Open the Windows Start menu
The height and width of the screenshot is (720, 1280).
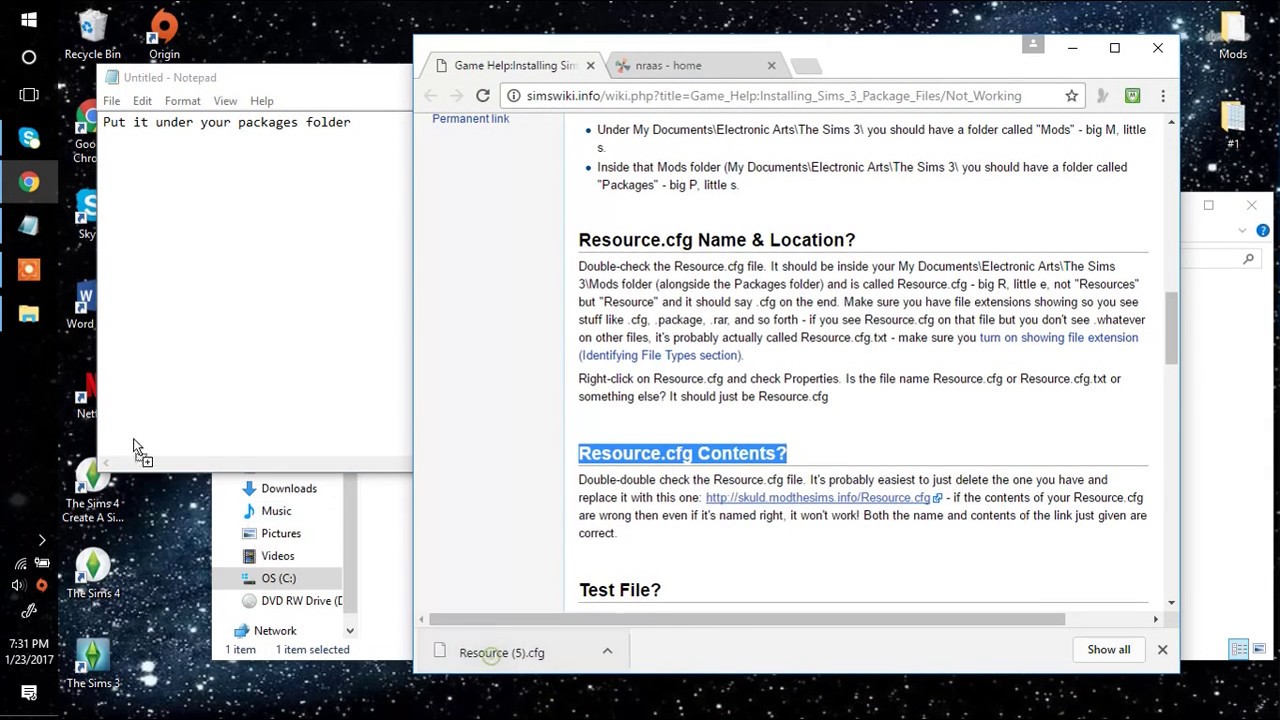click(x=28, y=19)
